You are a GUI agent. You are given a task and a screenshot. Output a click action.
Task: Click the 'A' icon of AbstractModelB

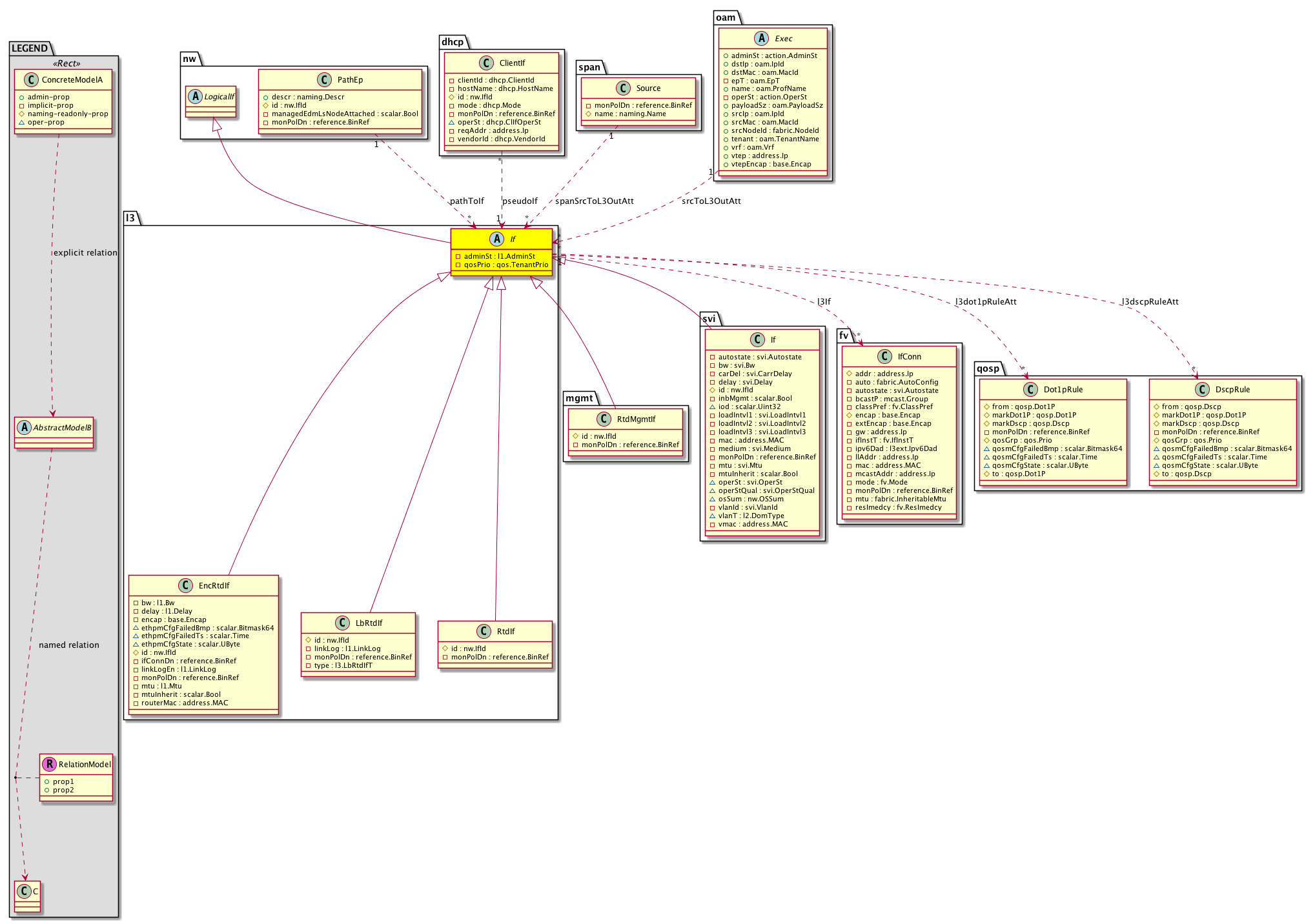coord(25,427)
